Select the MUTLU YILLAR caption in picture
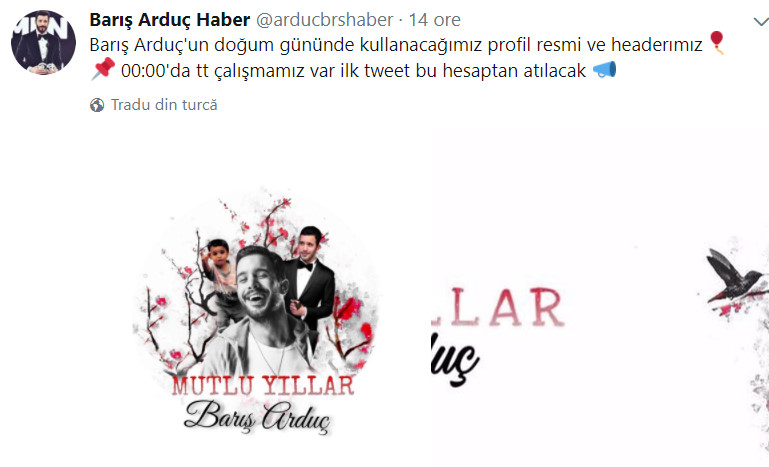 263,386
